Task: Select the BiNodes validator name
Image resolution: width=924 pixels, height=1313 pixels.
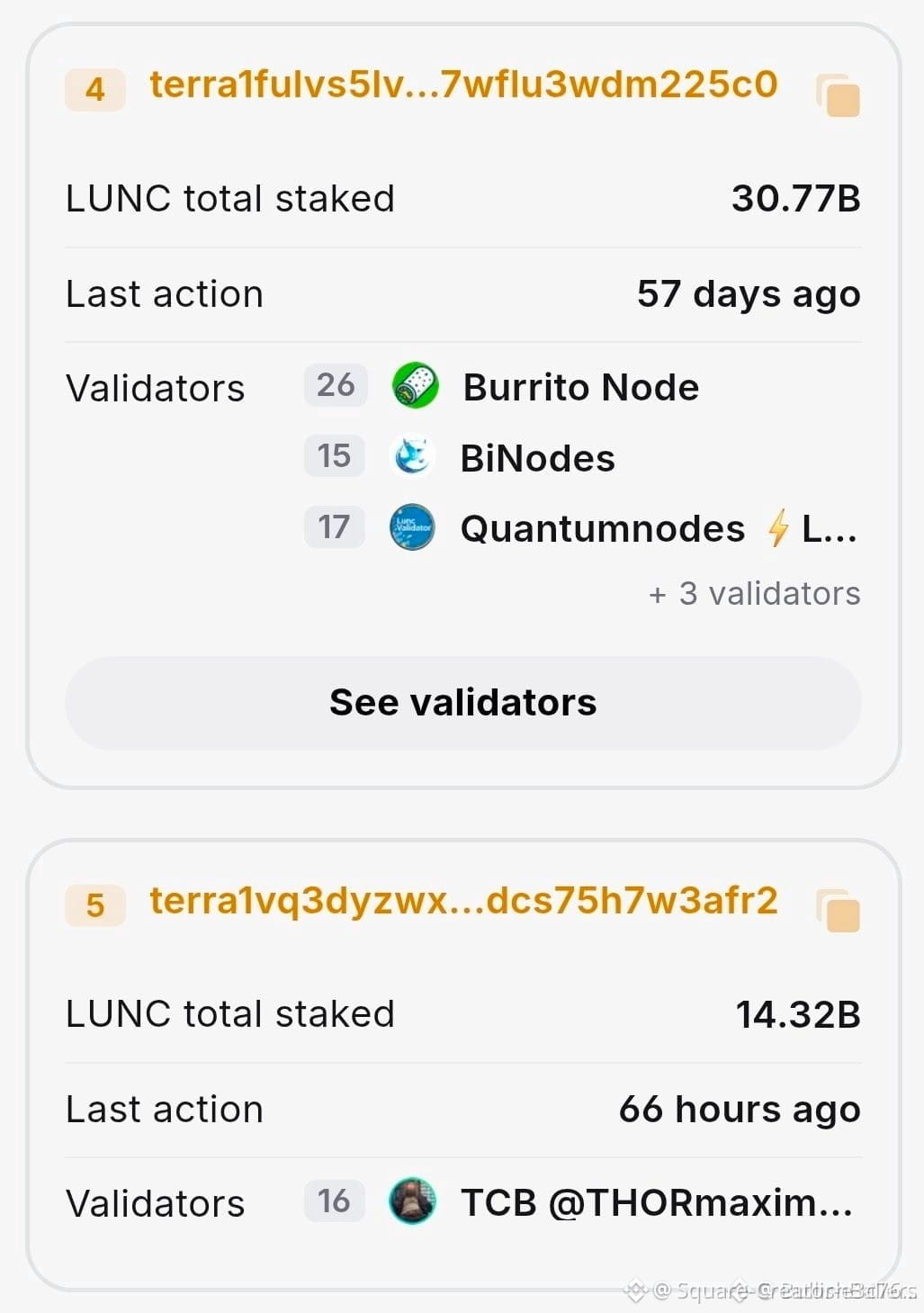Action: pos(537,459)
